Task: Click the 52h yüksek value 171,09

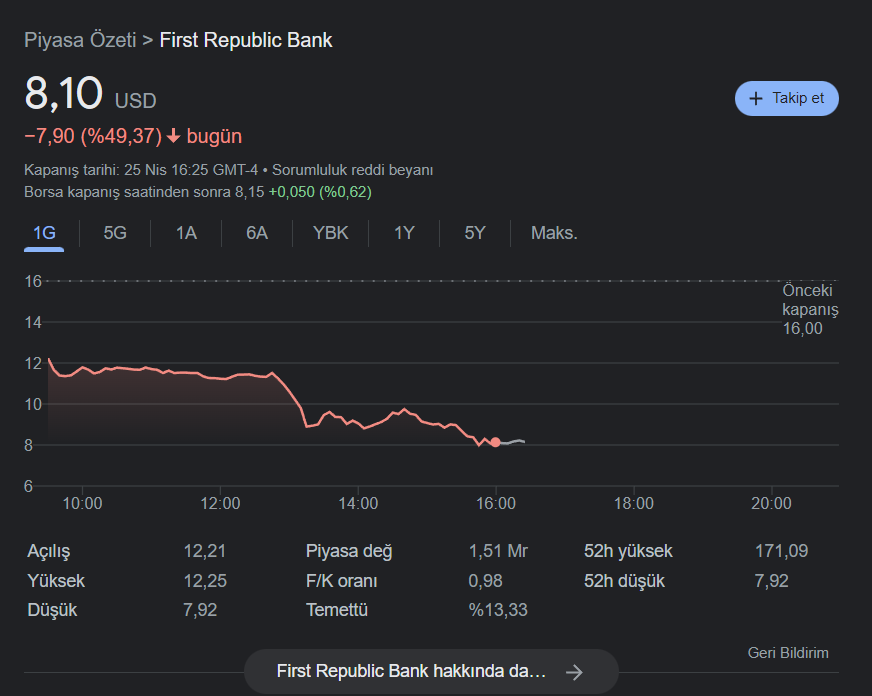Action: click(781, 551)
